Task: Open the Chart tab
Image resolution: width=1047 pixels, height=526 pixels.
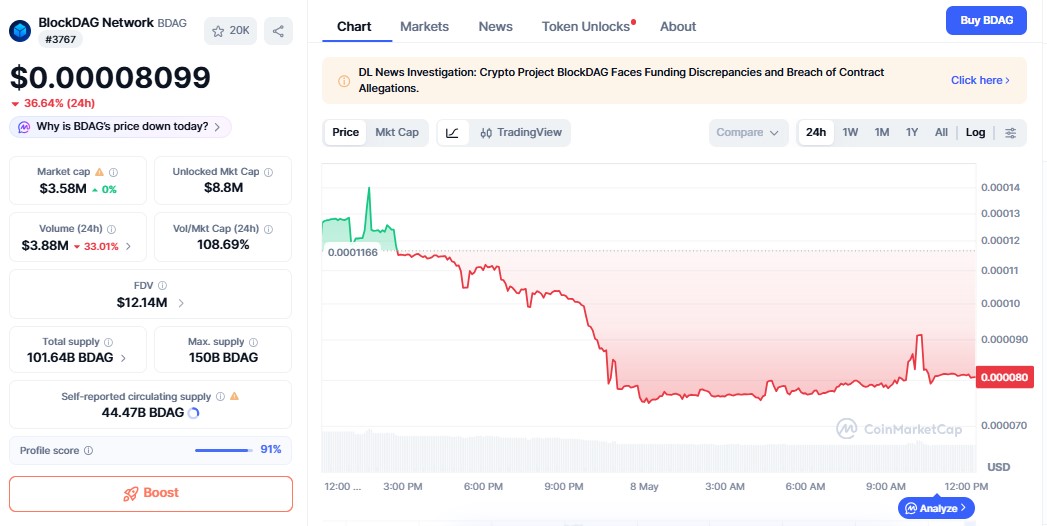Action: [x=354, y=27]
